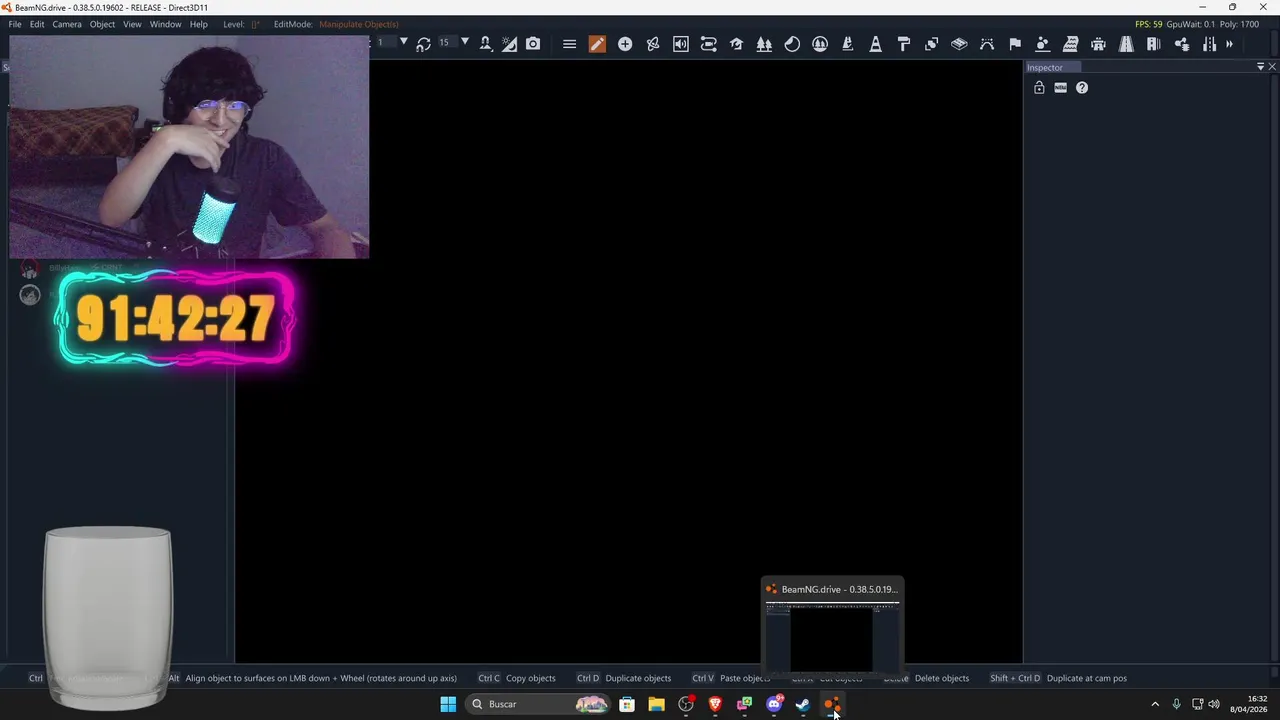1280x720 pixels.
Task: Click the pie-chart shaped toolbar icon
Action: pos(792,44)
